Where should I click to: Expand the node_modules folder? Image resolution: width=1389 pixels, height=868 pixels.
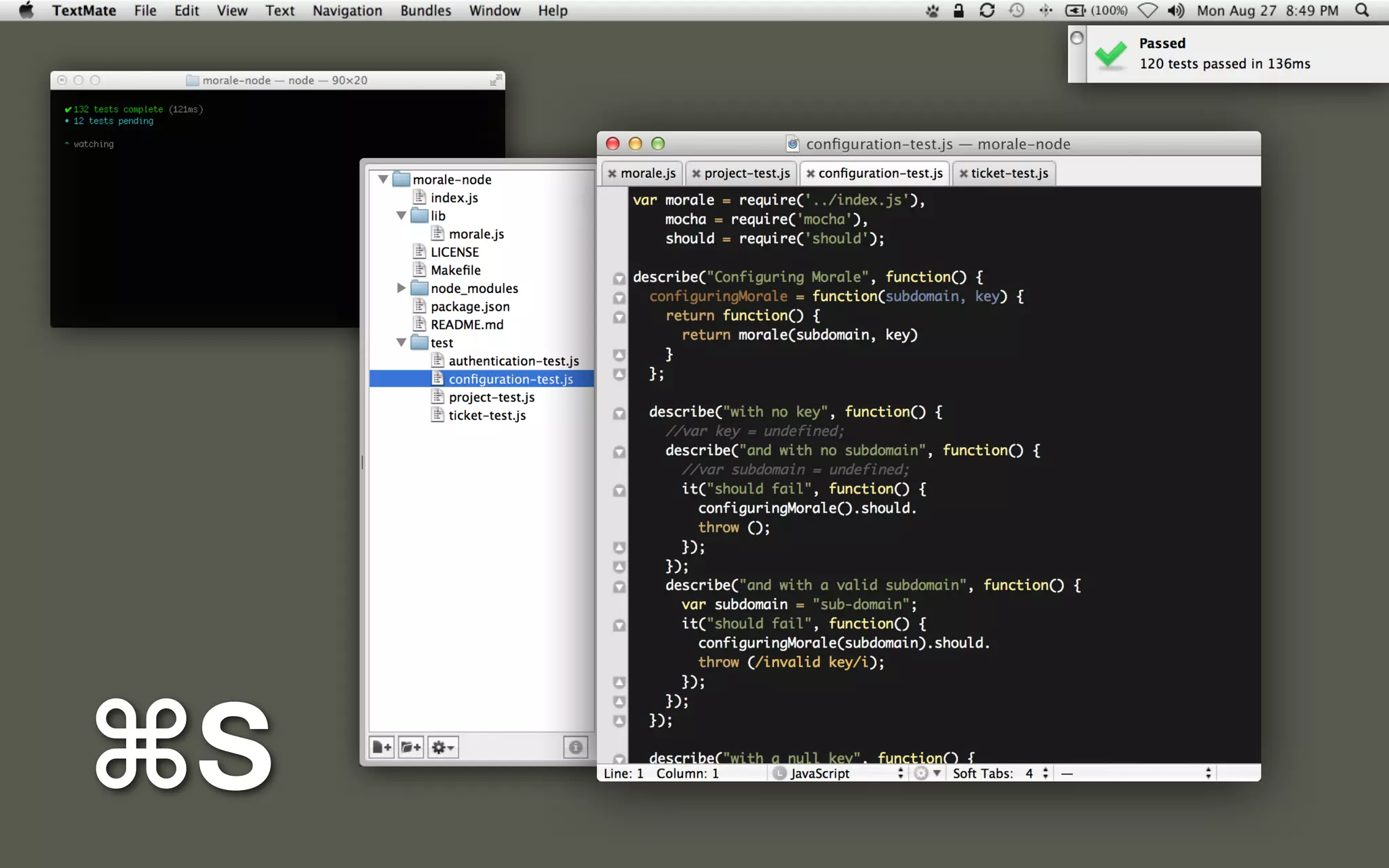(401, 288)
